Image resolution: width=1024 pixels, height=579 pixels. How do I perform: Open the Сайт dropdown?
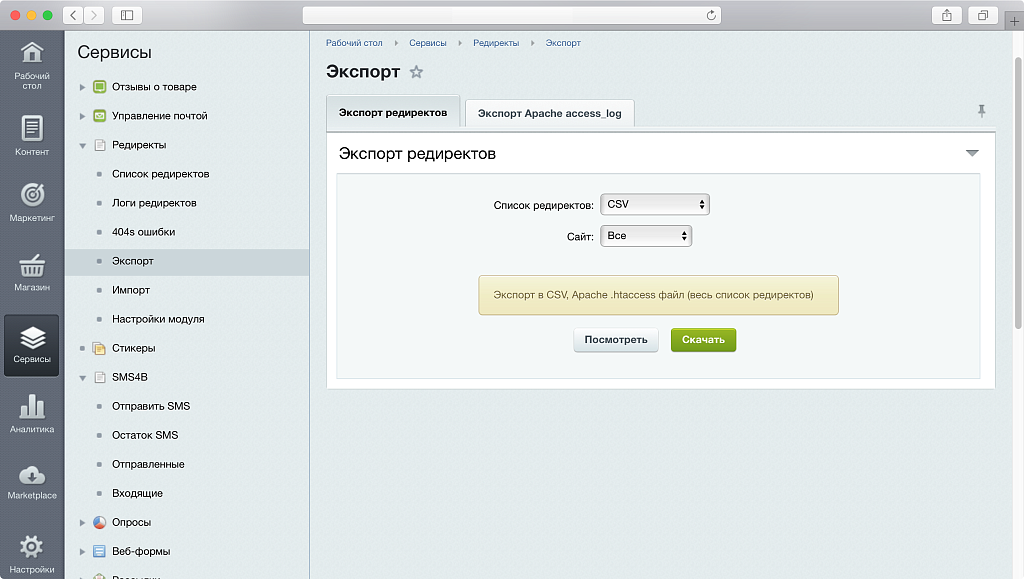[x=645, y=236]
